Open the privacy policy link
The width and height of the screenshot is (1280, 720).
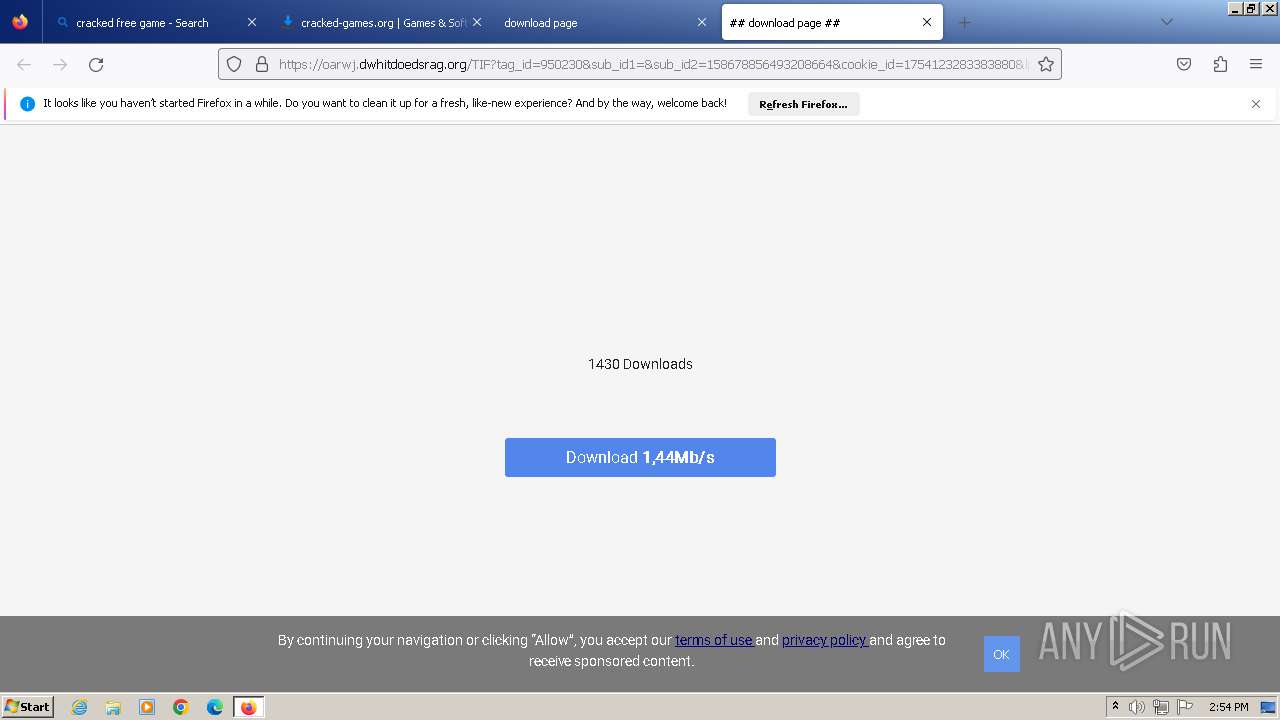click(x=824, y=640)
